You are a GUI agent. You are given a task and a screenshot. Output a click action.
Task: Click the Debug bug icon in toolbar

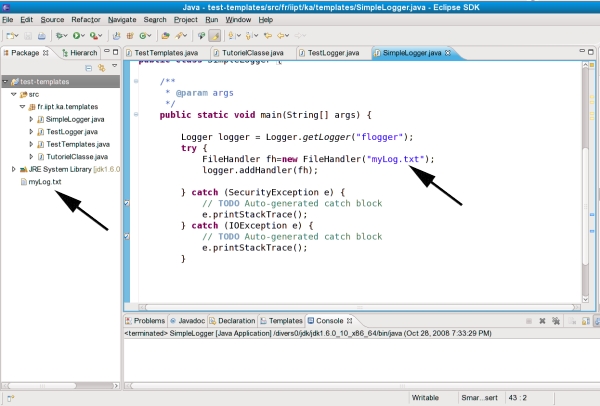click(58, 35)
